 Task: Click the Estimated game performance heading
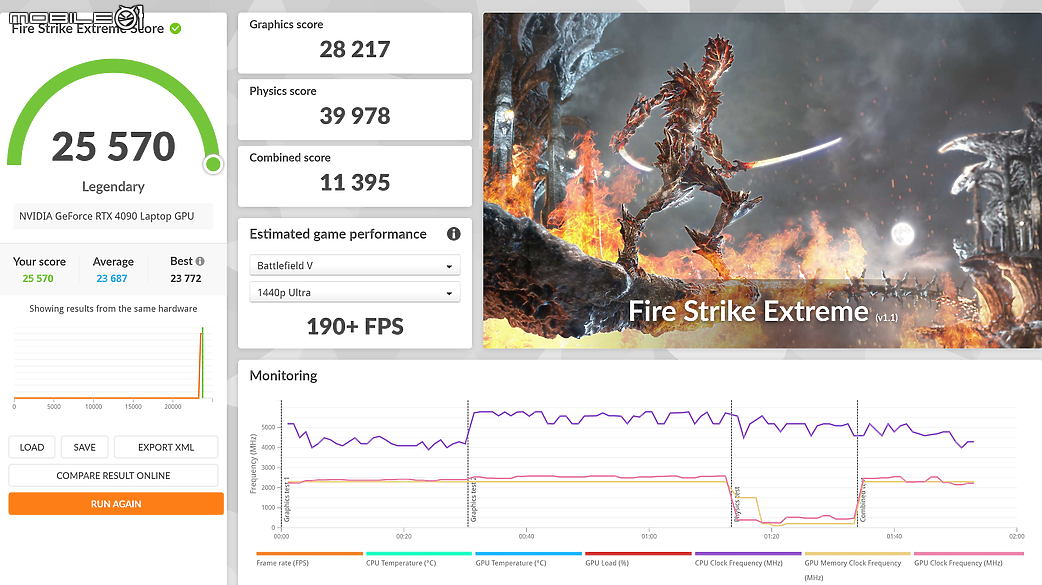[x=338, y=234]
